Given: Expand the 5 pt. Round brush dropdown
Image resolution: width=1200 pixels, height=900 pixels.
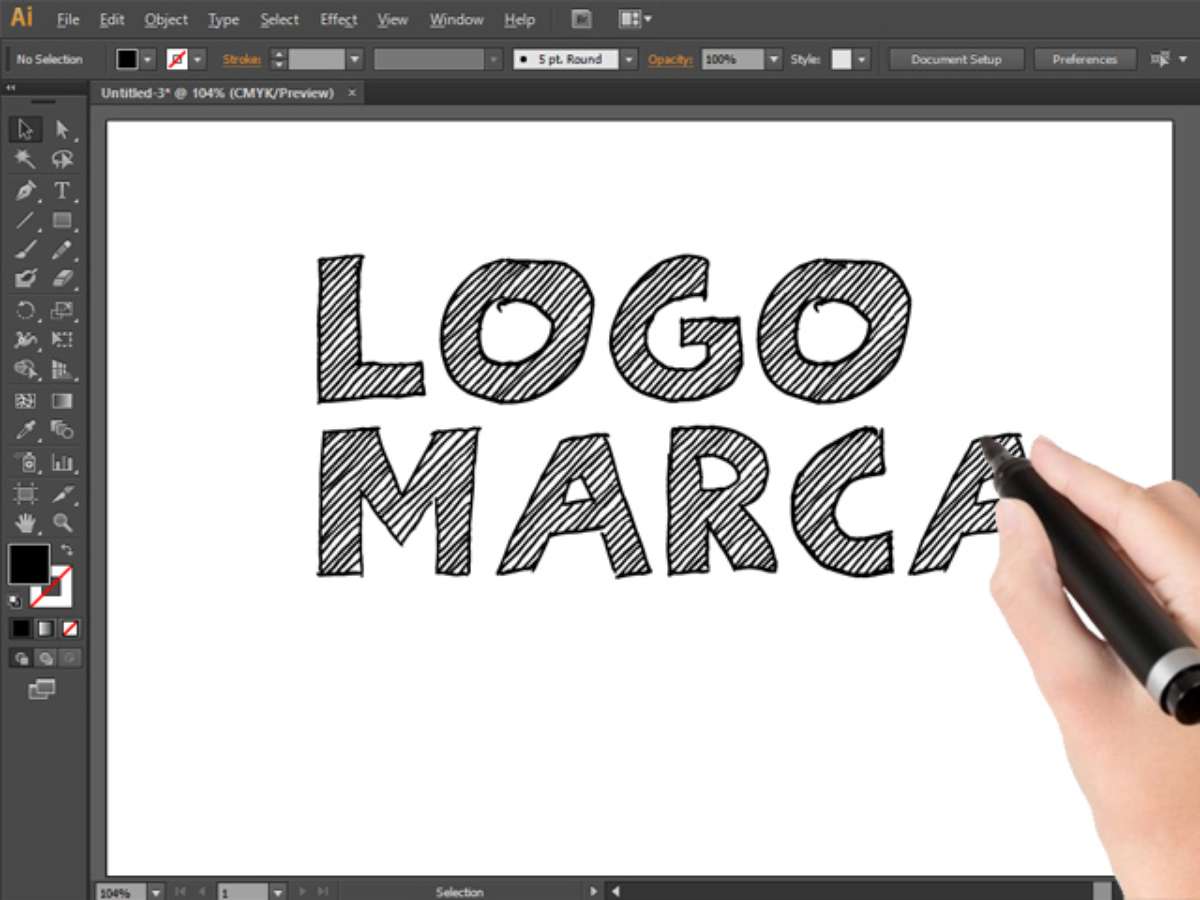Looking at the screenshot, I should [x=628, y=60].
